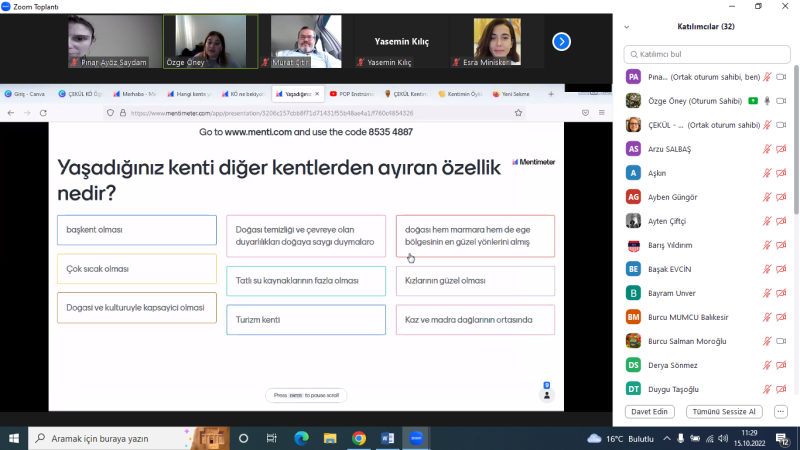Toggle muted microphone for Barış Yıldırım
800x450 pixels.
[x=767, y=245]
